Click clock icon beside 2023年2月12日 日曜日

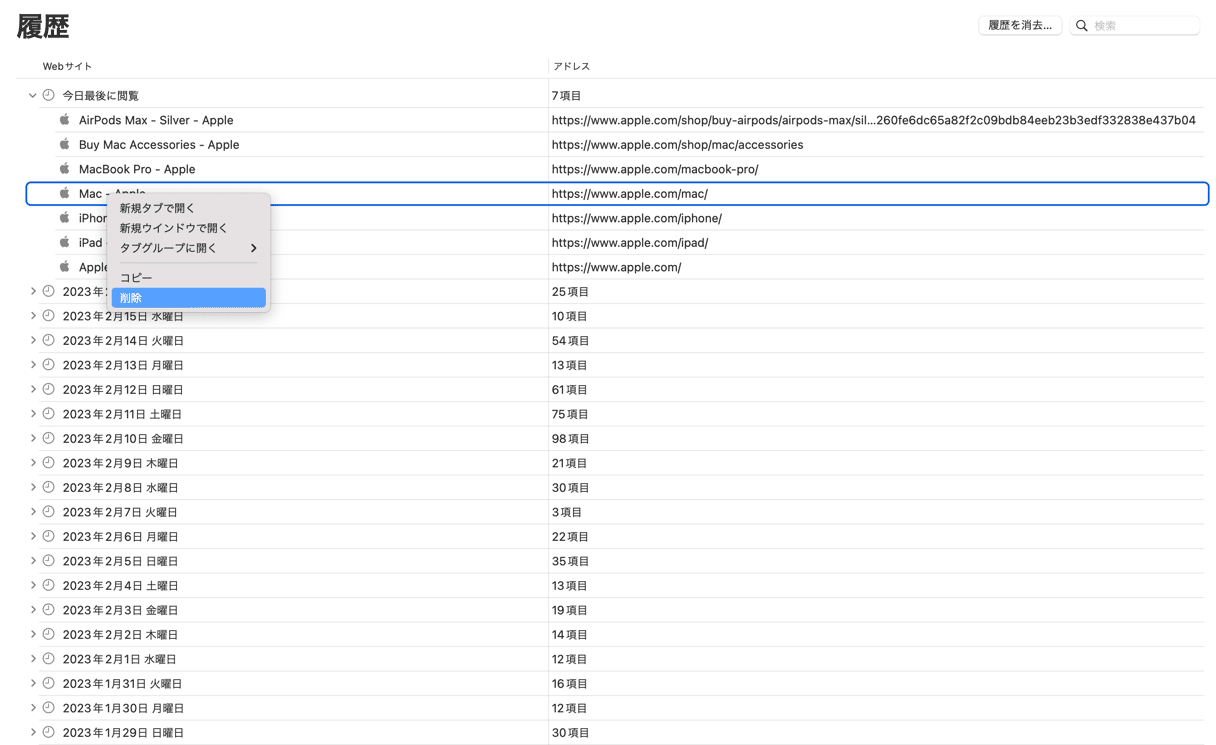tap(48, 389)
